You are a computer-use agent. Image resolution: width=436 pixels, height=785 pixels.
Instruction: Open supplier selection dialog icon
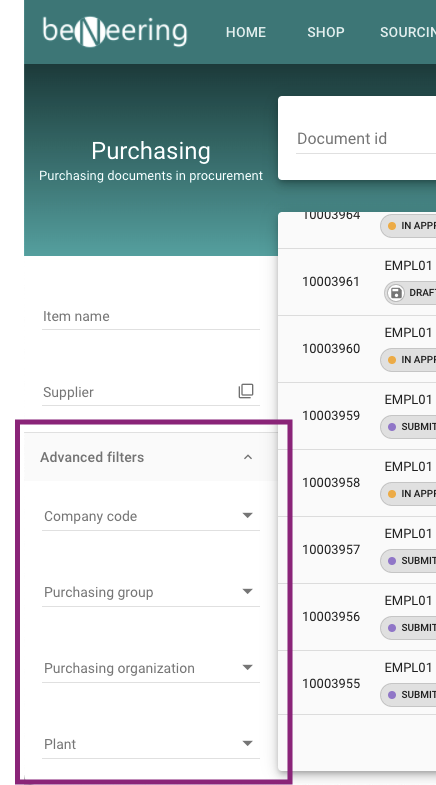(x=246, y=391)
